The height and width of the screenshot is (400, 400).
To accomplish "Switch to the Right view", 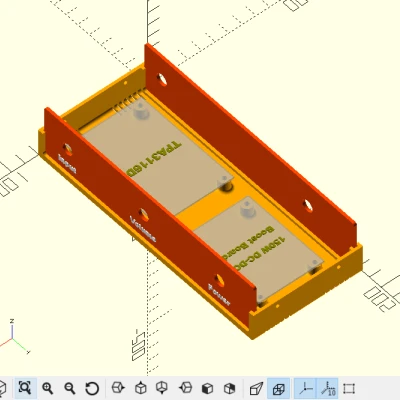I will (118, 388).
